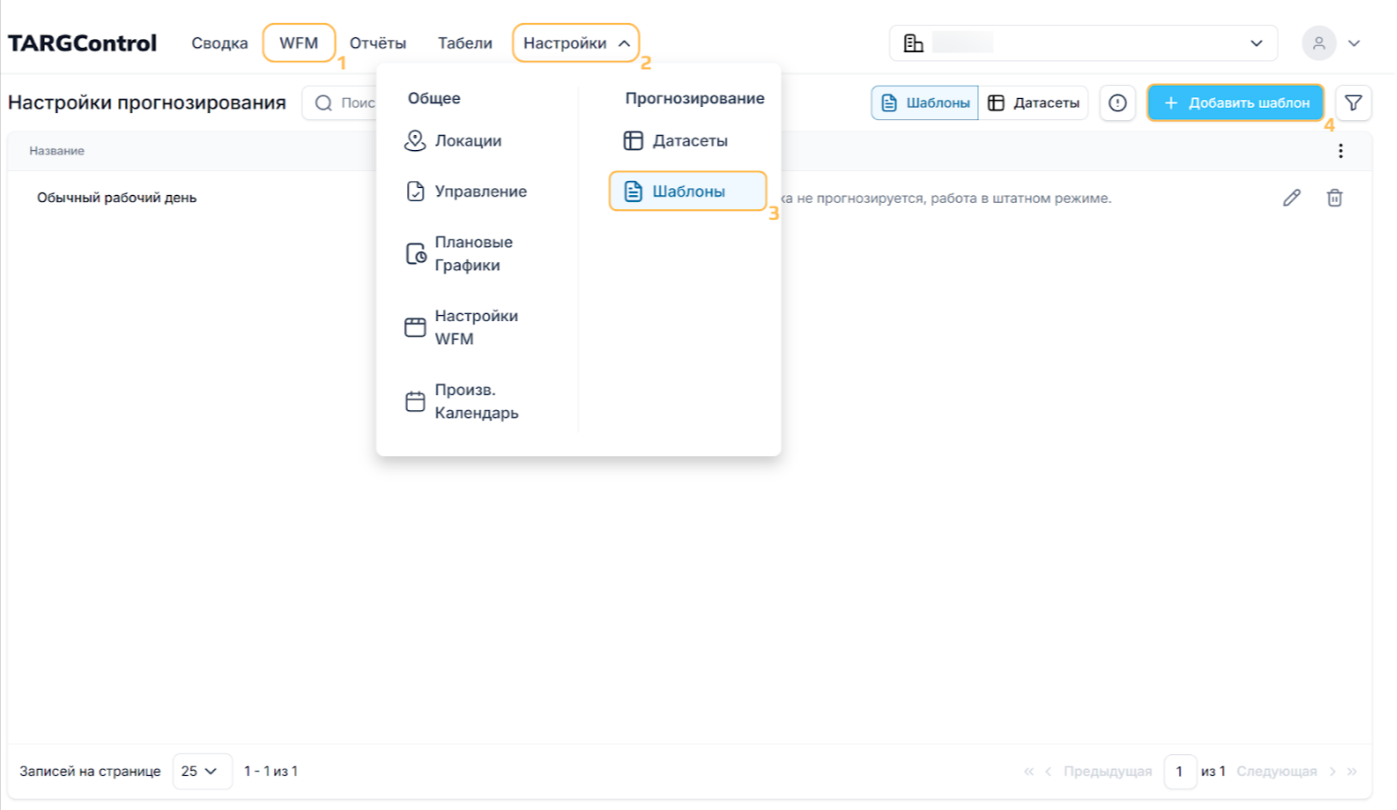Image resolution: width=1397 pixels, height=810 pixels.
Task: Open Плановые Графики menu item
Action: tap(473, 254)
